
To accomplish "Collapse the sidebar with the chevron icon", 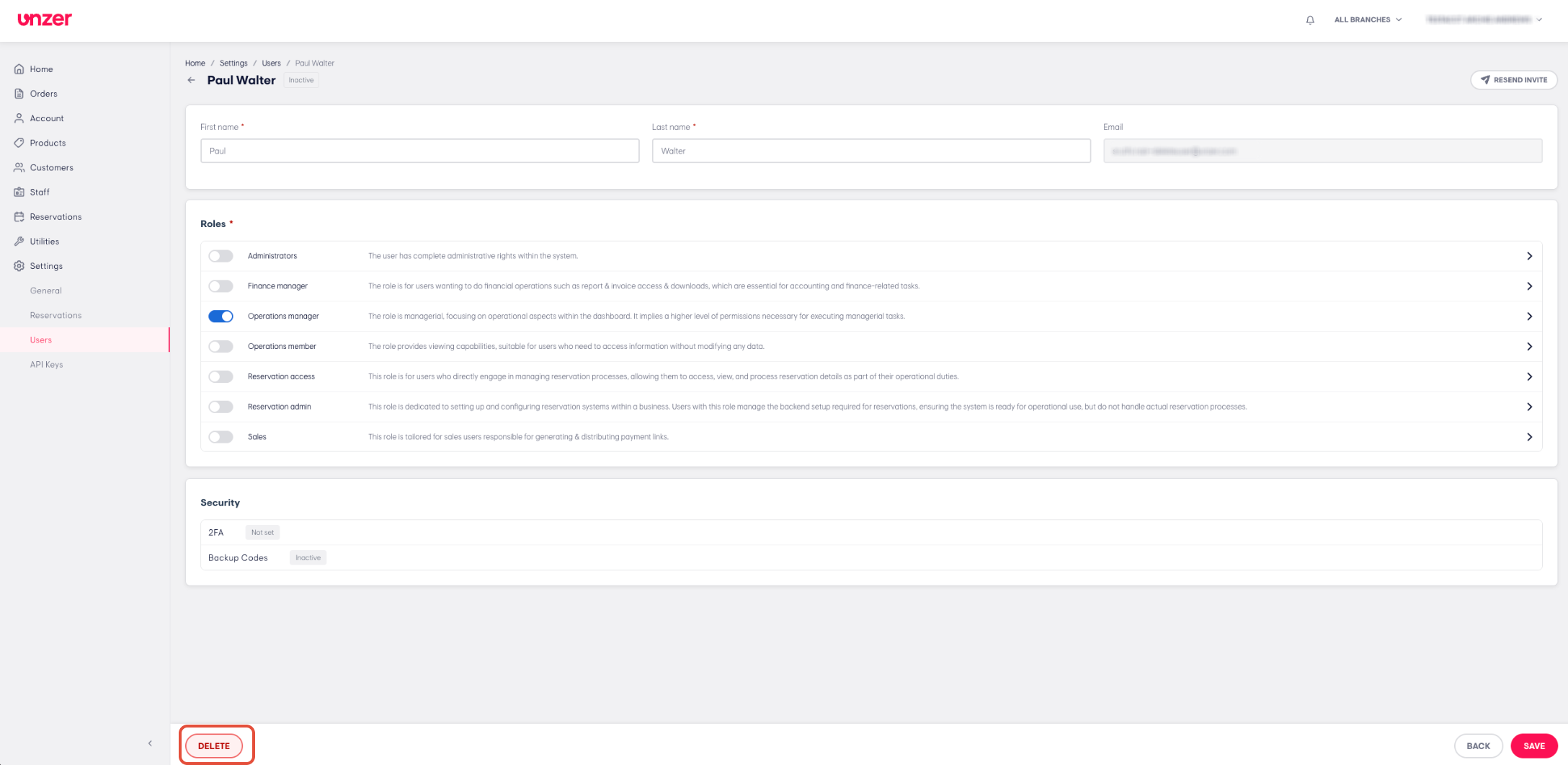I will coord(150,743).
